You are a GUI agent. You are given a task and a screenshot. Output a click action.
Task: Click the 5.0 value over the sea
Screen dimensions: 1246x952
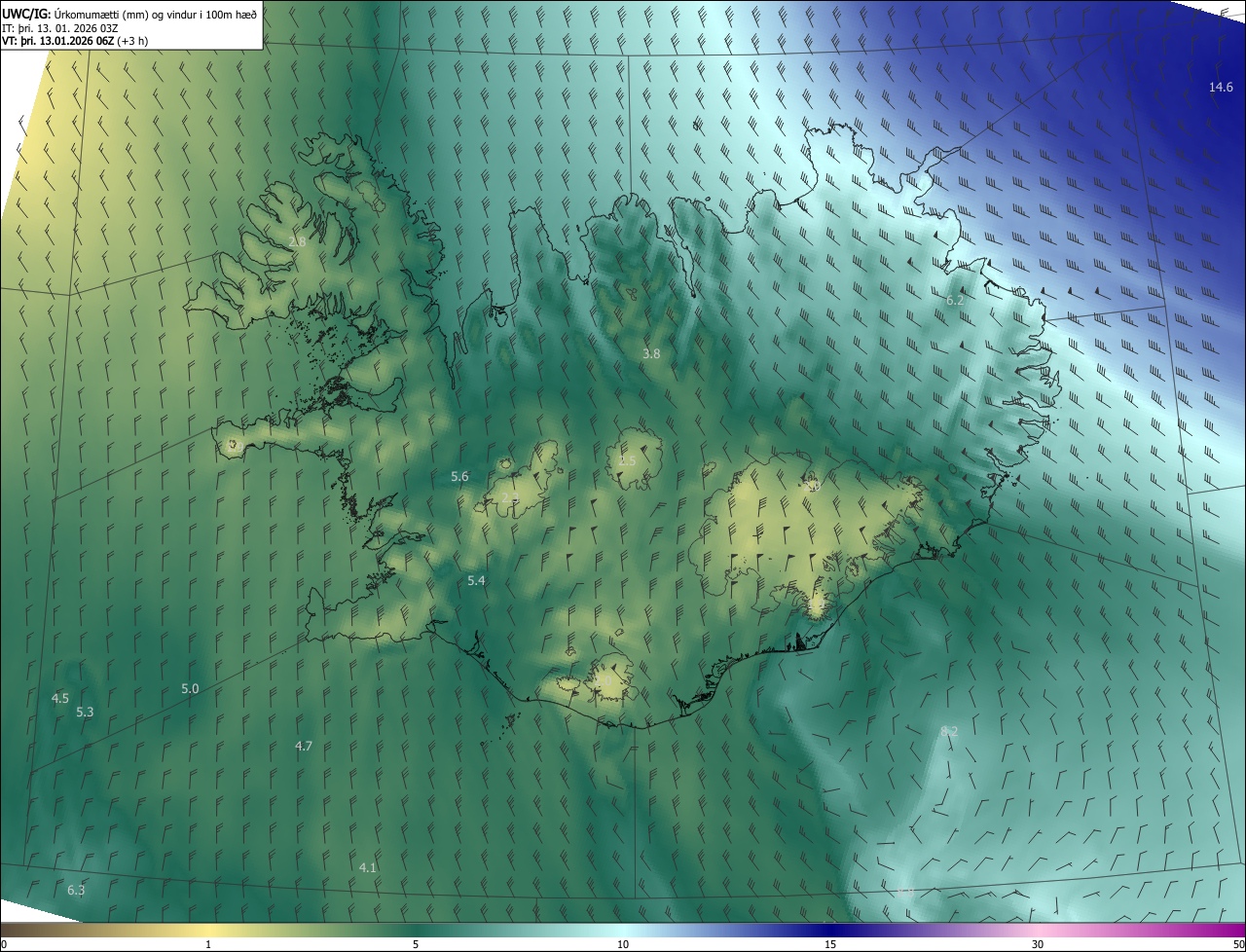tap(190, 688)
